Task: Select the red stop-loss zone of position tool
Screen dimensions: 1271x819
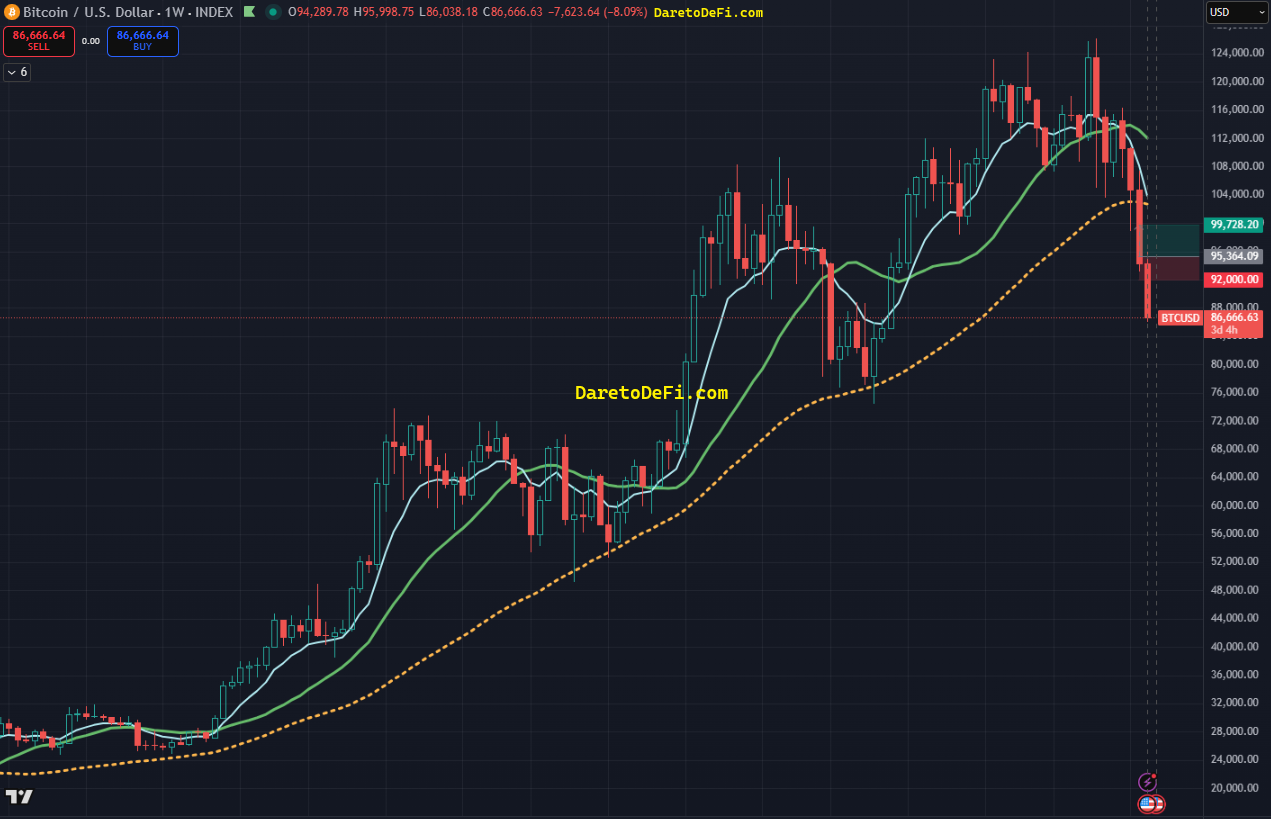Action: point(1176,268)
